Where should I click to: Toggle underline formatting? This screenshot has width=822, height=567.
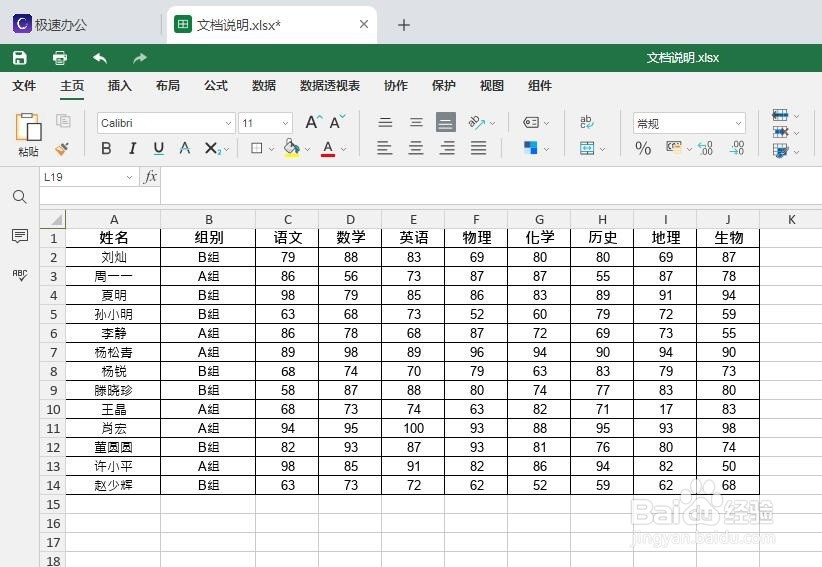[159, 148]
